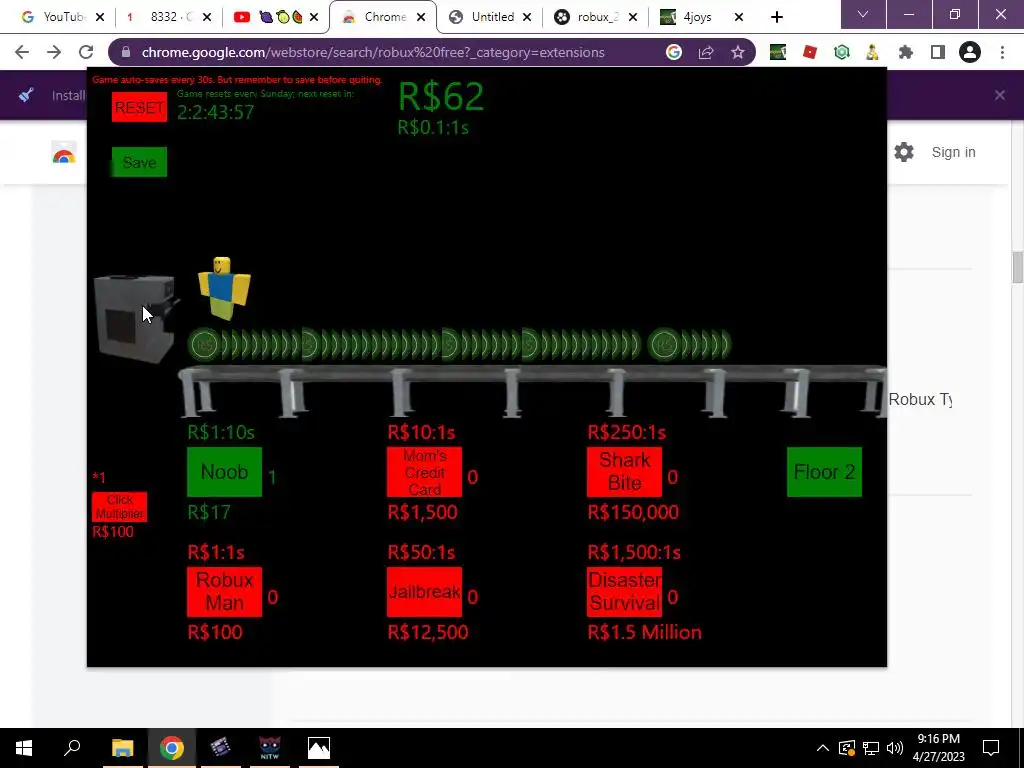Buy the Disaster Survival upgrade
The width and height of the screenshot is (1024, 768).
point(624,592)
